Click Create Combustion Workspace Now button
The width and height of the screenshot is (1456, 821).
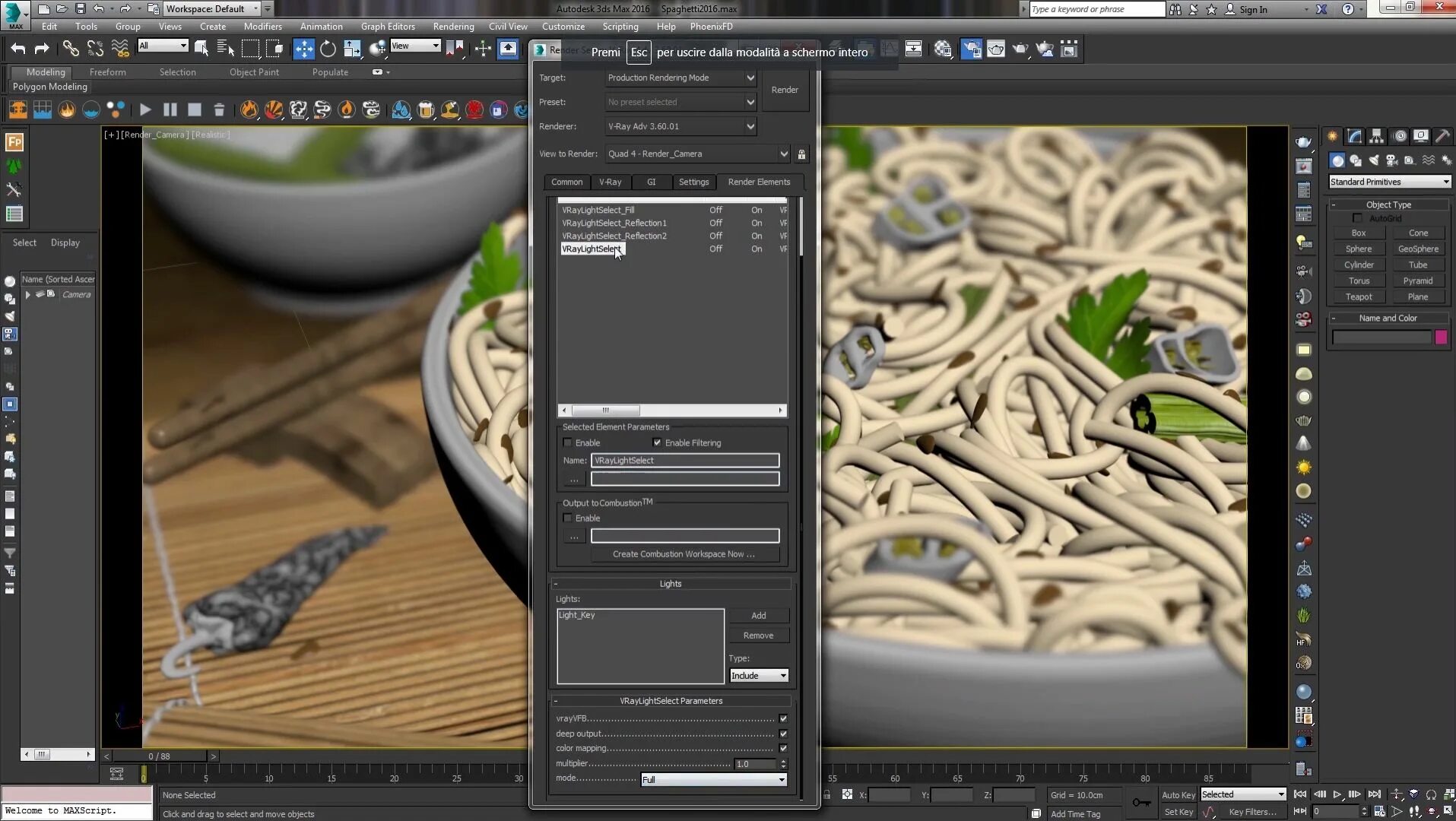(684, 554)
